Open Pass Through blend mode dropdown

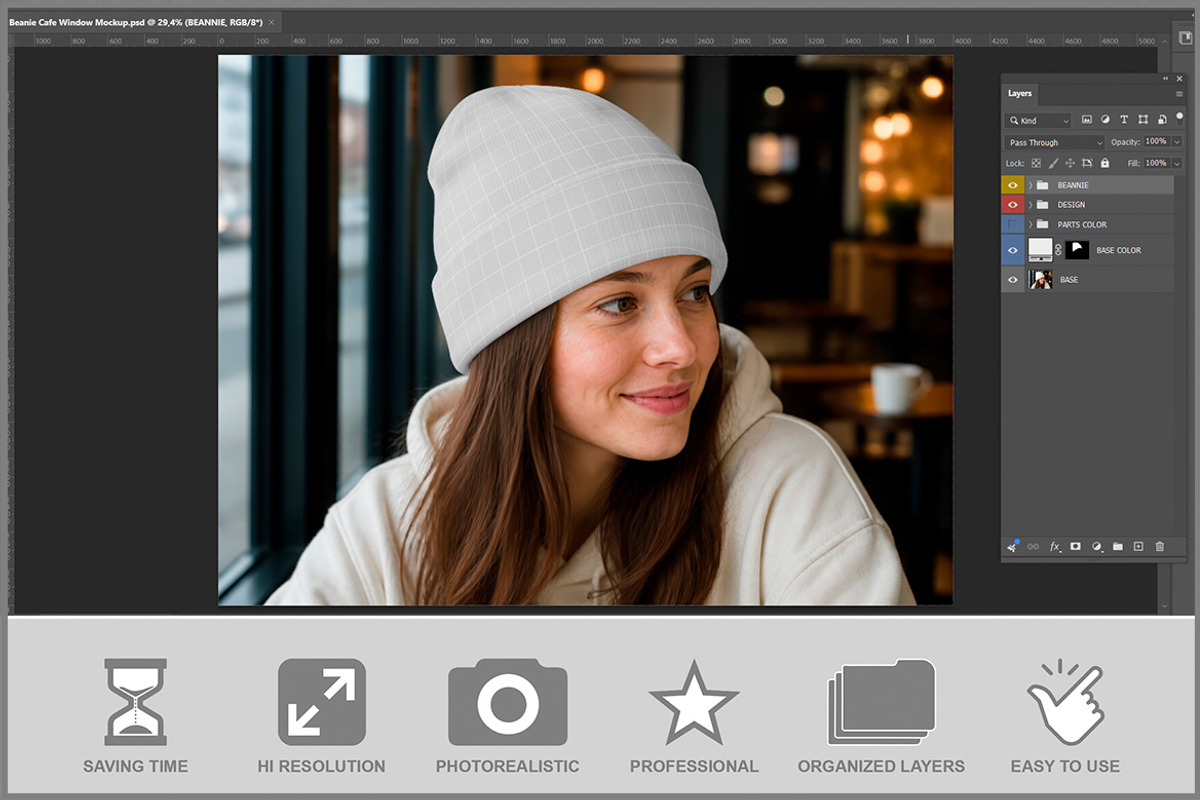1055,142
